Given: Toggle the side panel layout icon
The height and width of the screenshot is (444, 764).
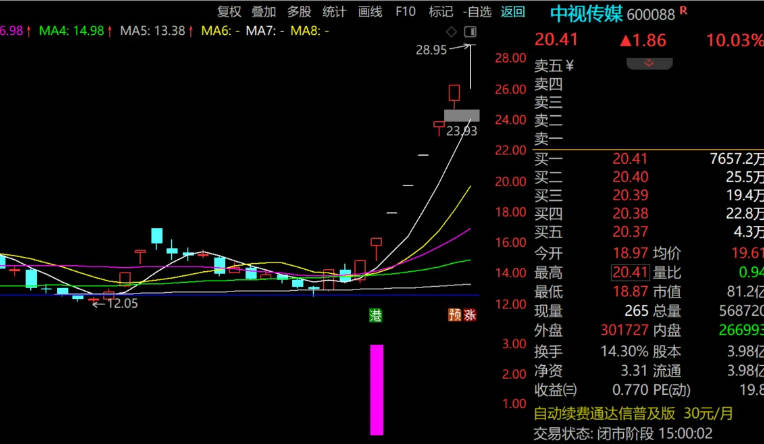Looking at the screenshot, I should tap(470, 32).
